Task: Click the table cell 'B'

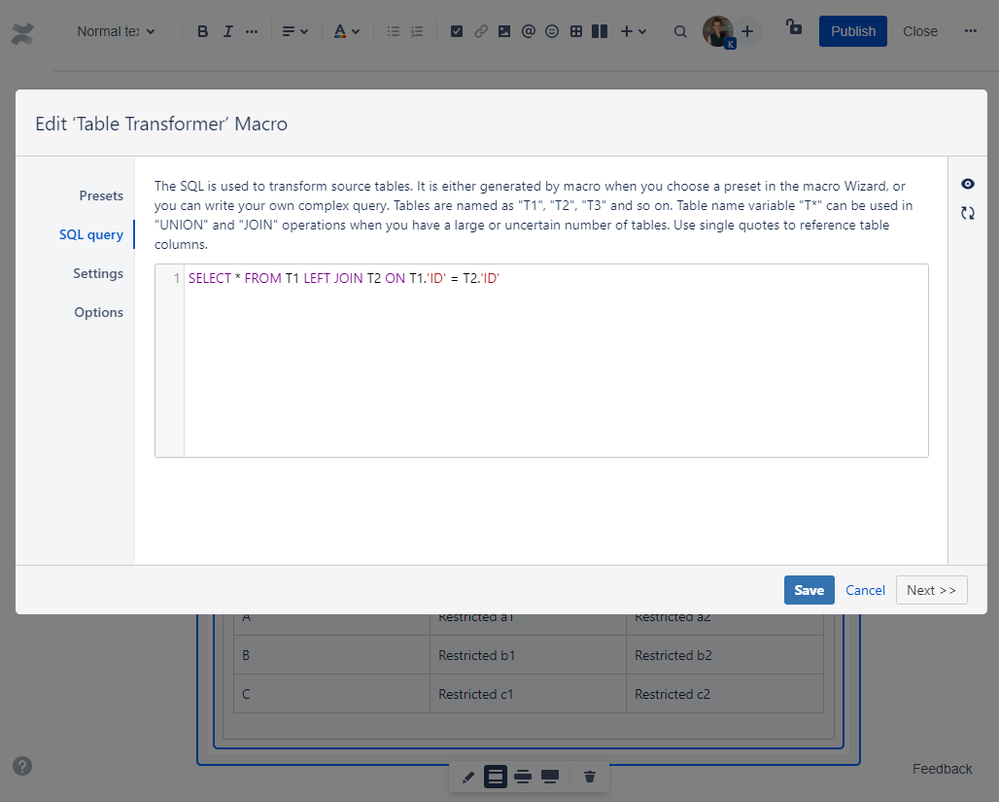Action: pos(331,655)
